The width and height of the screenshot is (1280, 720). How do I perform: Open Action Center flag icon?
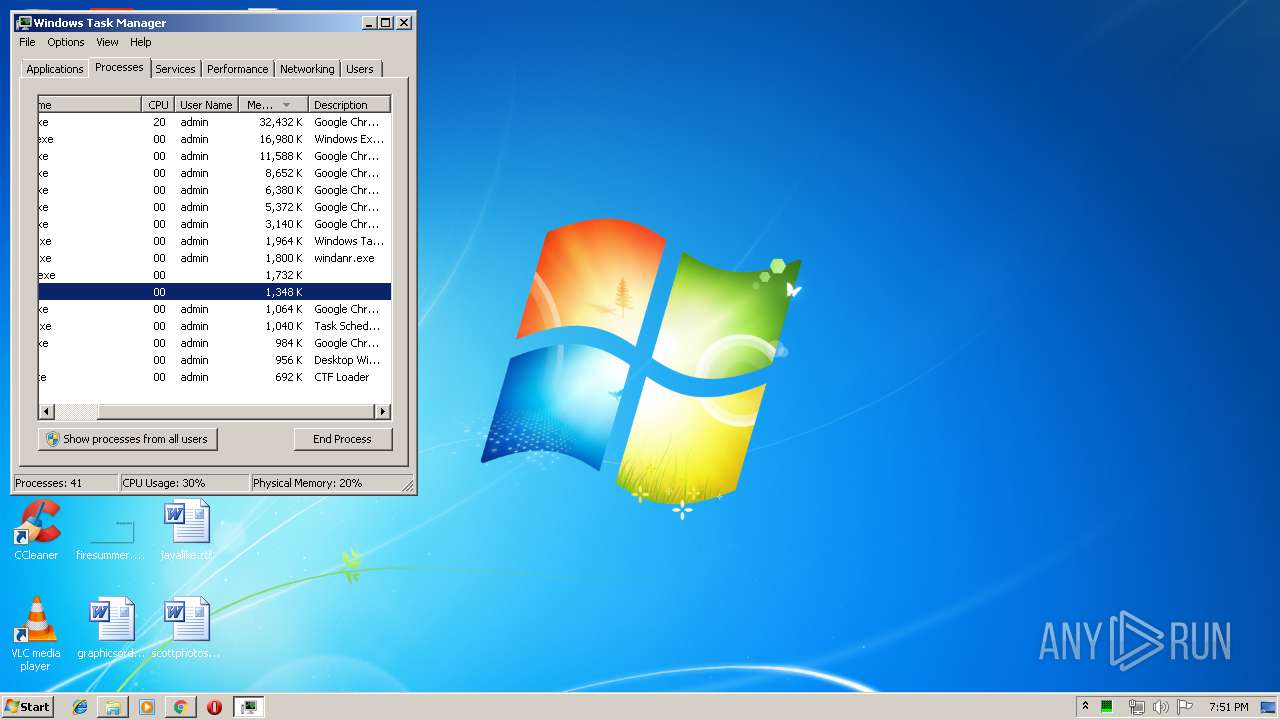tap(1185, 707)
